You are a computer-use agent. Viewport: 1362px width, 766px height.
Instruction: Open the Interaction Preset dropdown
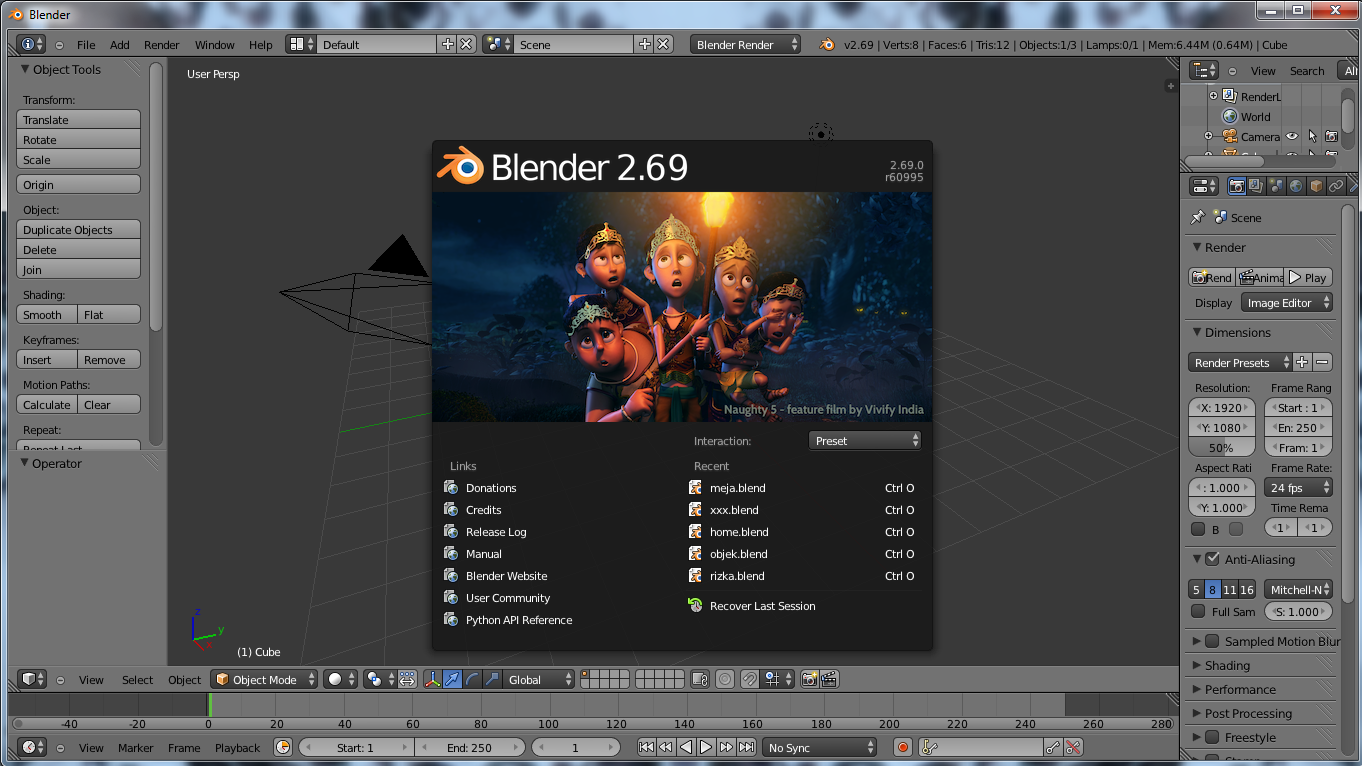point(864,440)
